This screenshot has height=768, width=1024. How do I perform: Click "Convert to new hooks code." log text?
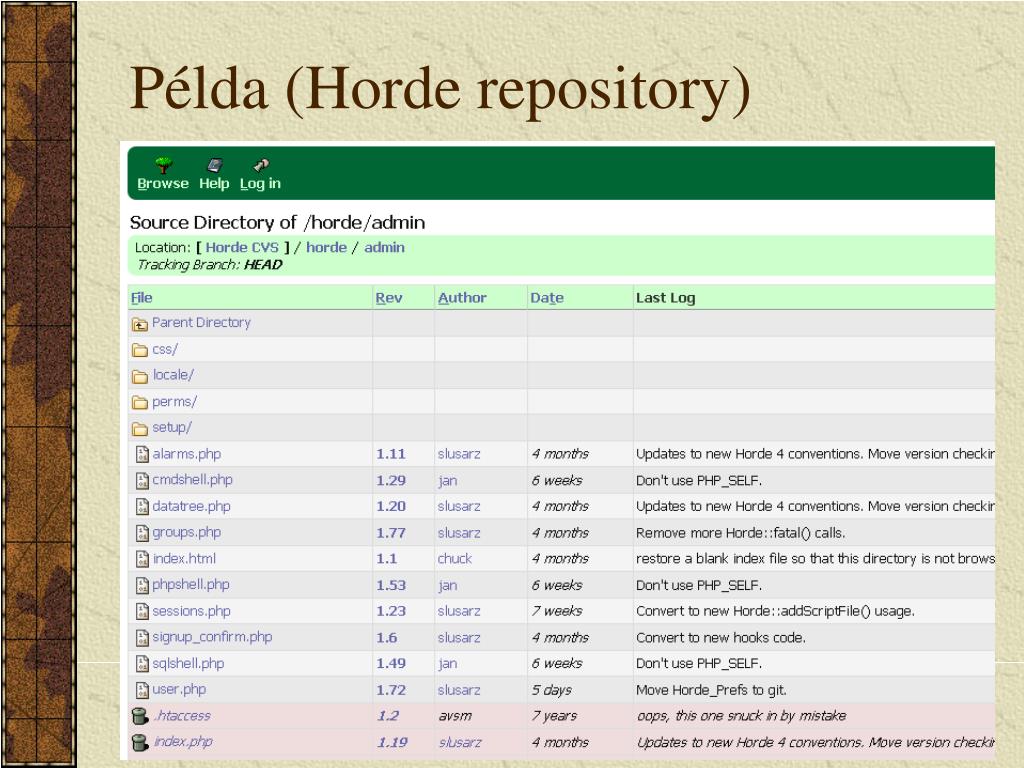(x=721, y=637)
